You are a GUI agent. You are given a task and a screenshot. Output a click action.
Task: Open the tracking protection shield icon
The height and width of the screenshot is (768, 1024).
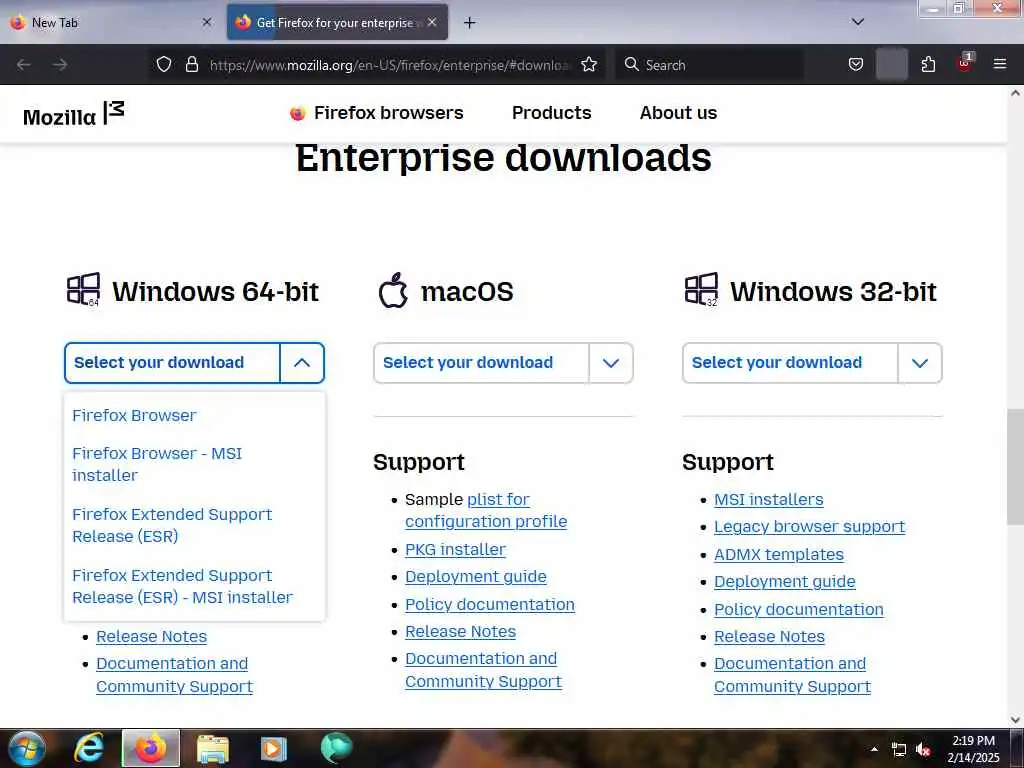coord(164,65)
